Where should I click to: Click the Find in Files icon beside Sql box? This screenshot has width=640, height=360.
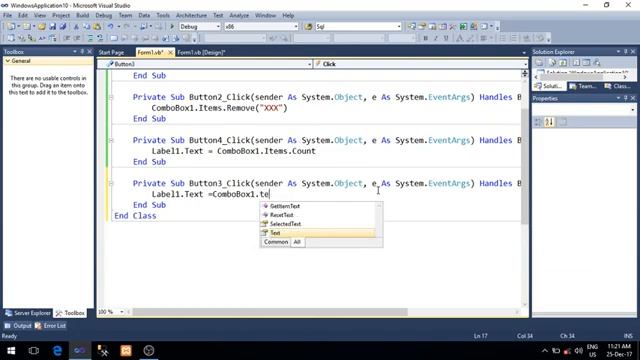click(309, 27)
